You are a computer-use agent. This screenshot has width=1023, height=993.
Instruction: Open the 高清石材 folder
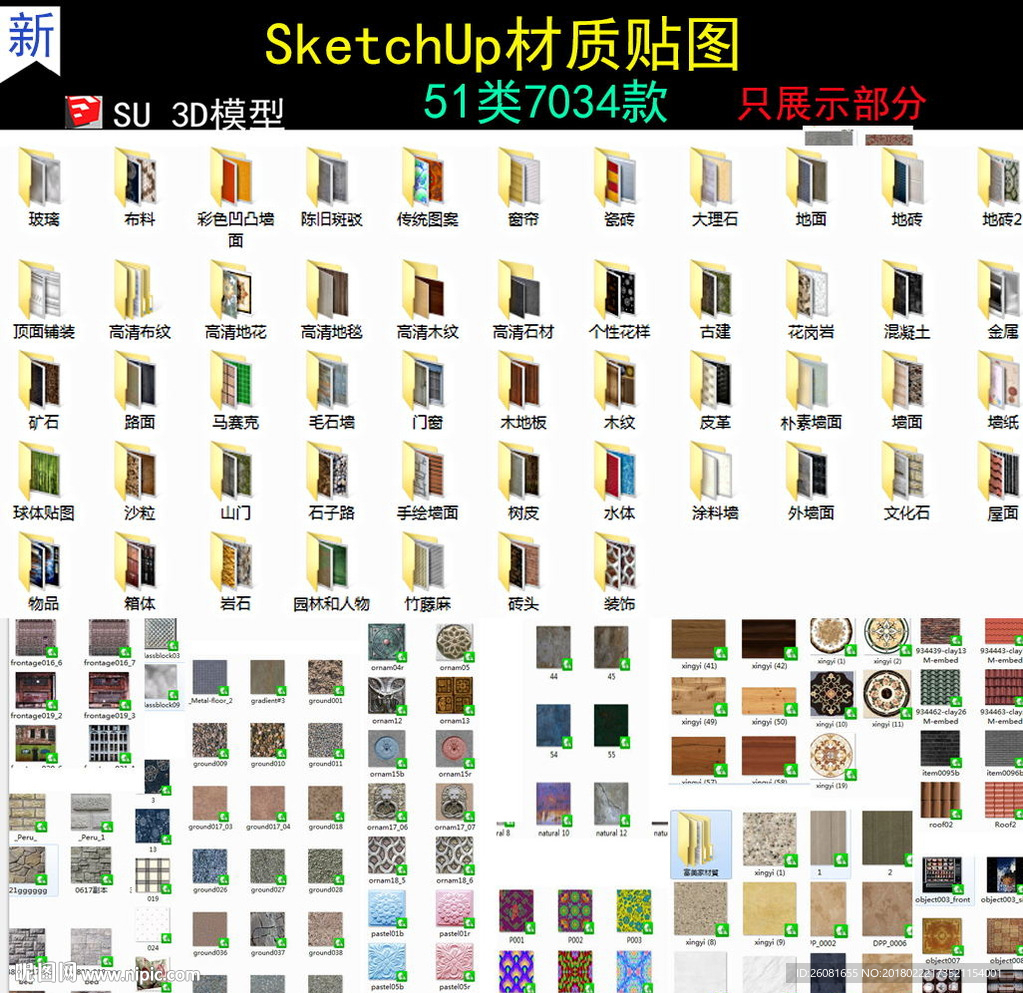coord(522,290)
